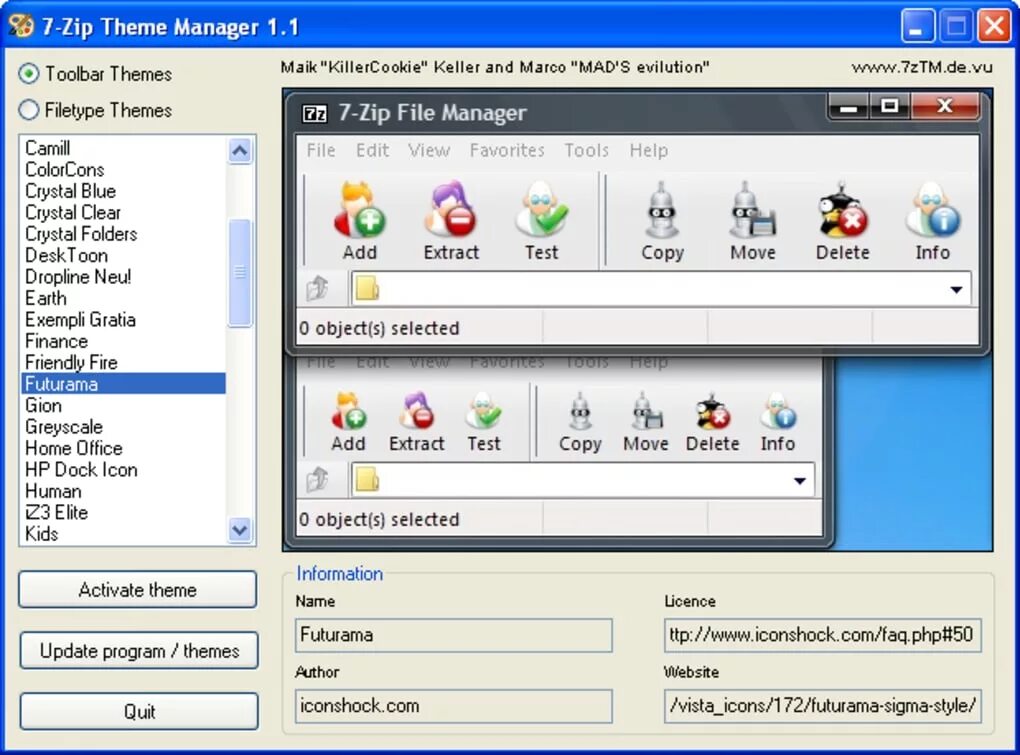Click the theme list scroll down arrow
Image resolution: width=1020 pixels, height=755 pixels.
[240, 530]
